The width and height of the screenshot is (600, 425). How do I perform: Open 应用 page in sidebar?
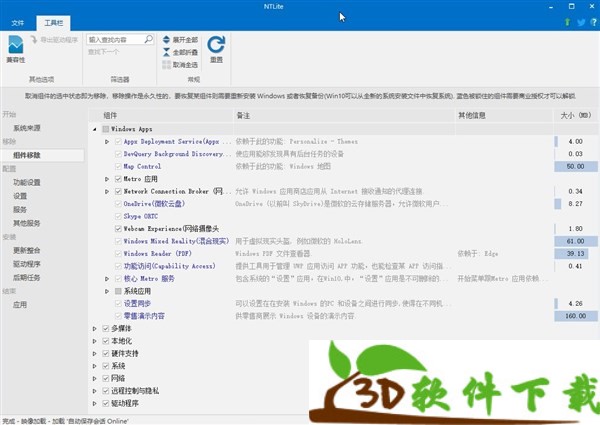coord(20,305)
